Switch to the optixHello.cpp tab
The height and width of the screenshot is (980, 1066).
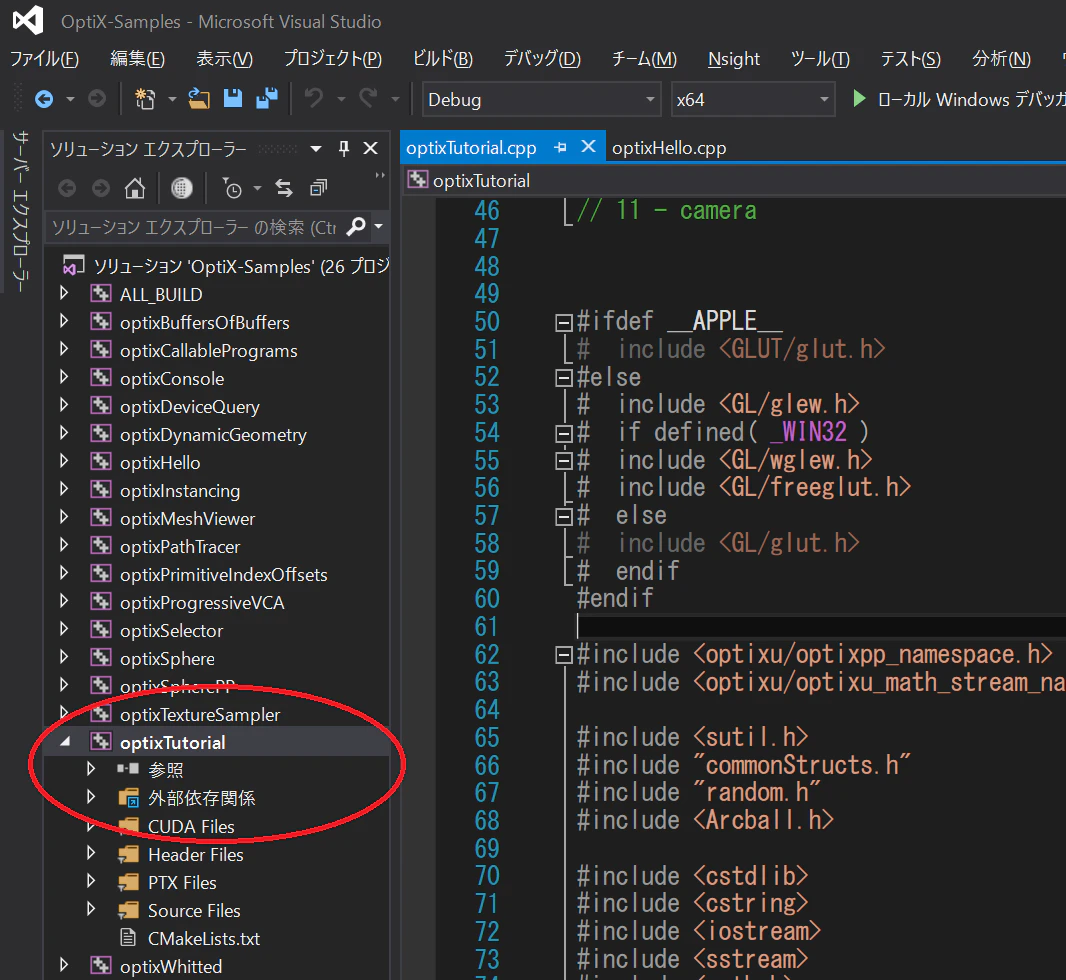pos(669,147)
